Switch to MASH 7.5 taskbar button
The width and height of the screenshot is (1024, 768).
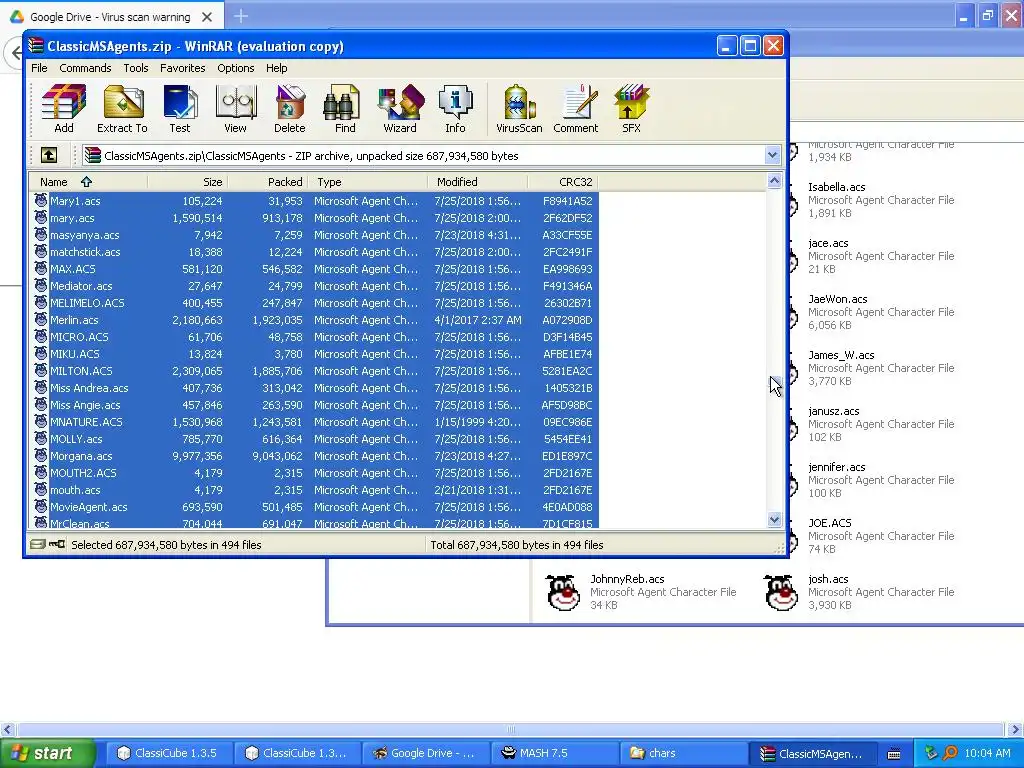point(553,753)
